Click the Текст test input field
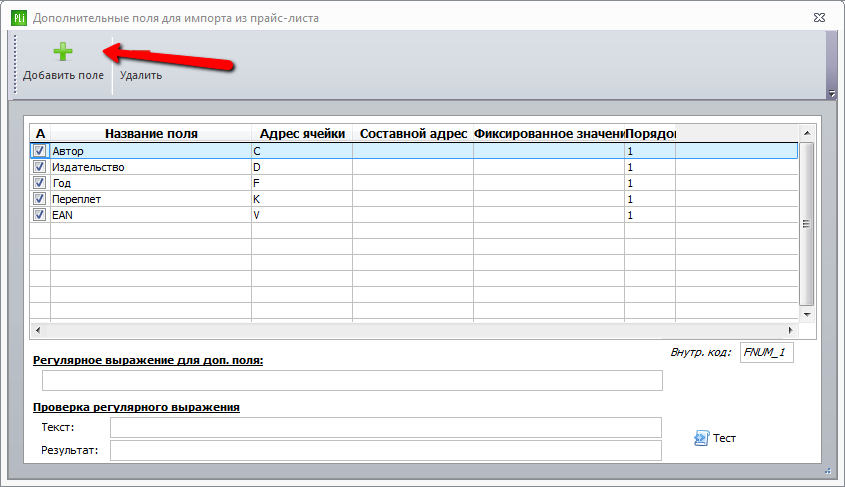 386,427
